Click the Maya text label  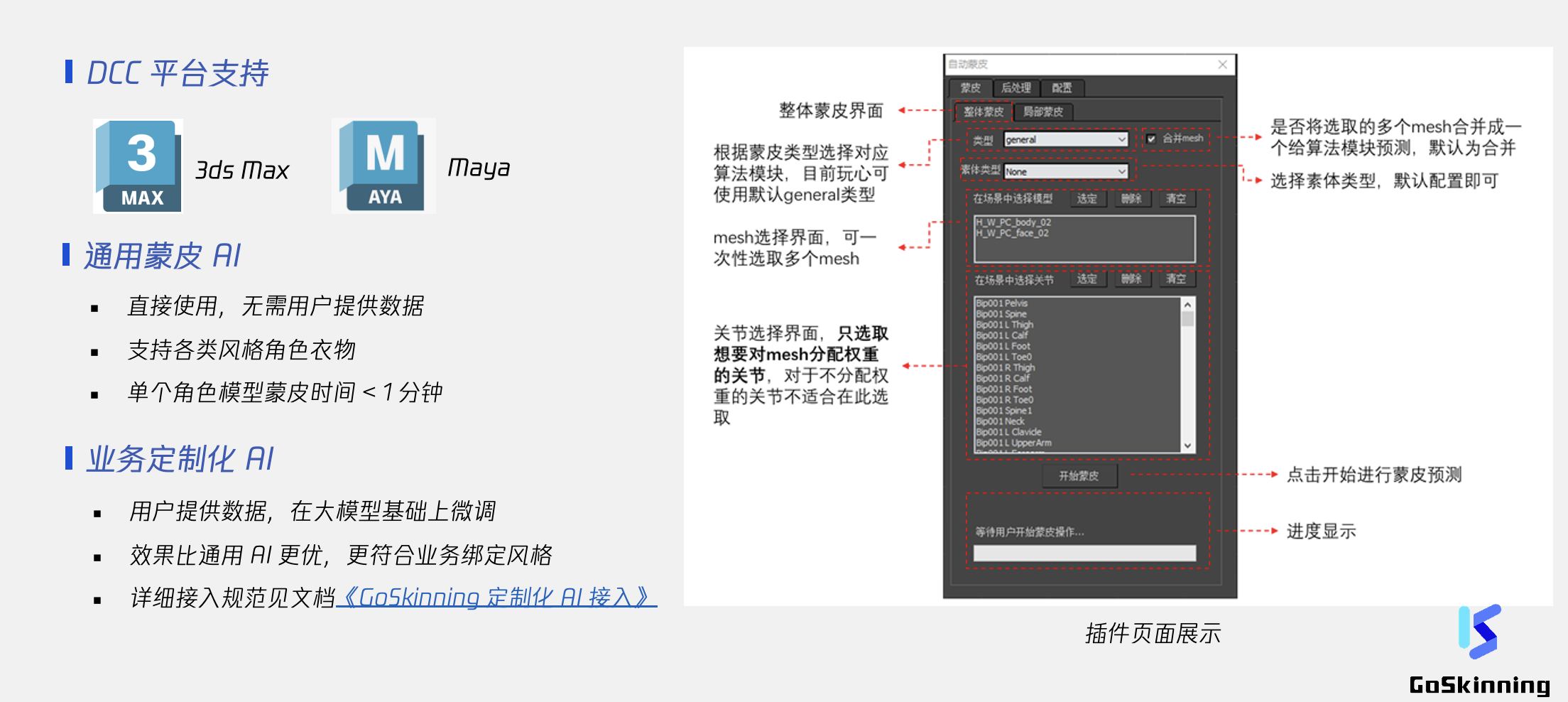point(479,168)
